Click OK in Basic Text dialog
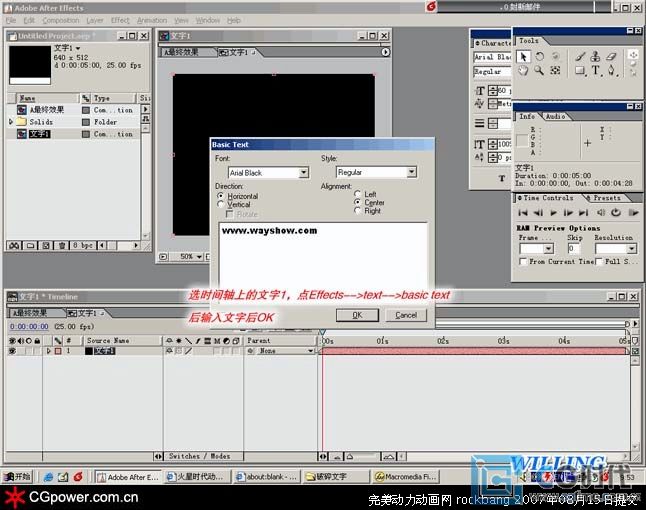The height and width of the screenshot is (510, 646). [x=357, y=315]
